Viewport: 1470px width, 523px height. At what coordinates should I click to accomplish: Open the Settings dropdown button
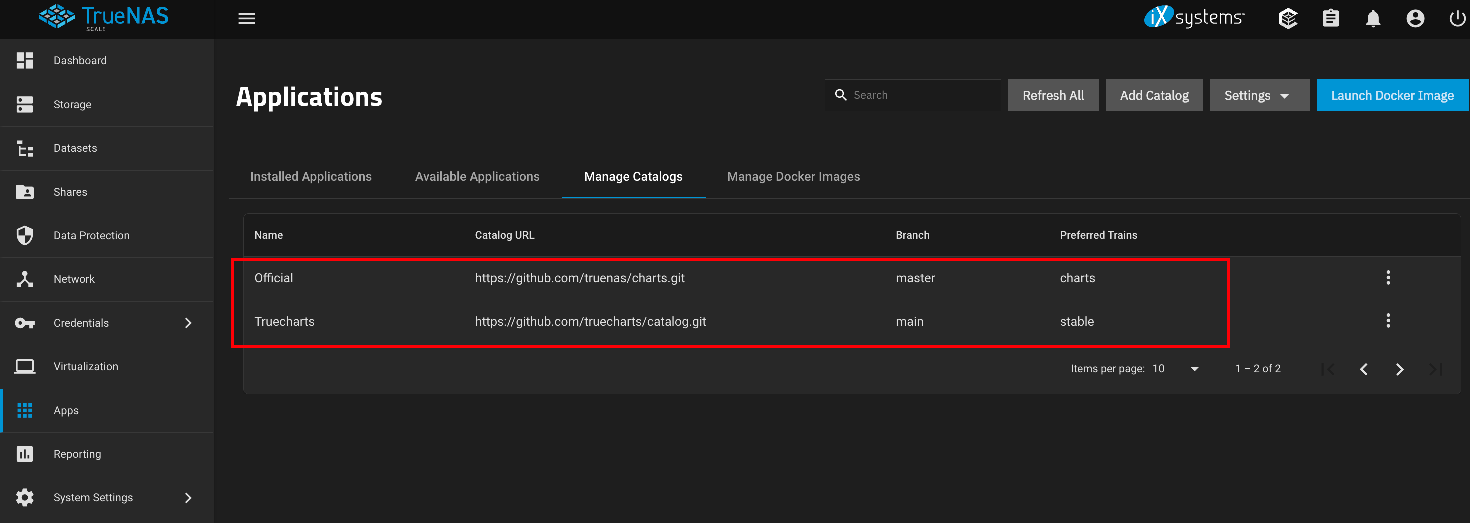coord(1259,95)
